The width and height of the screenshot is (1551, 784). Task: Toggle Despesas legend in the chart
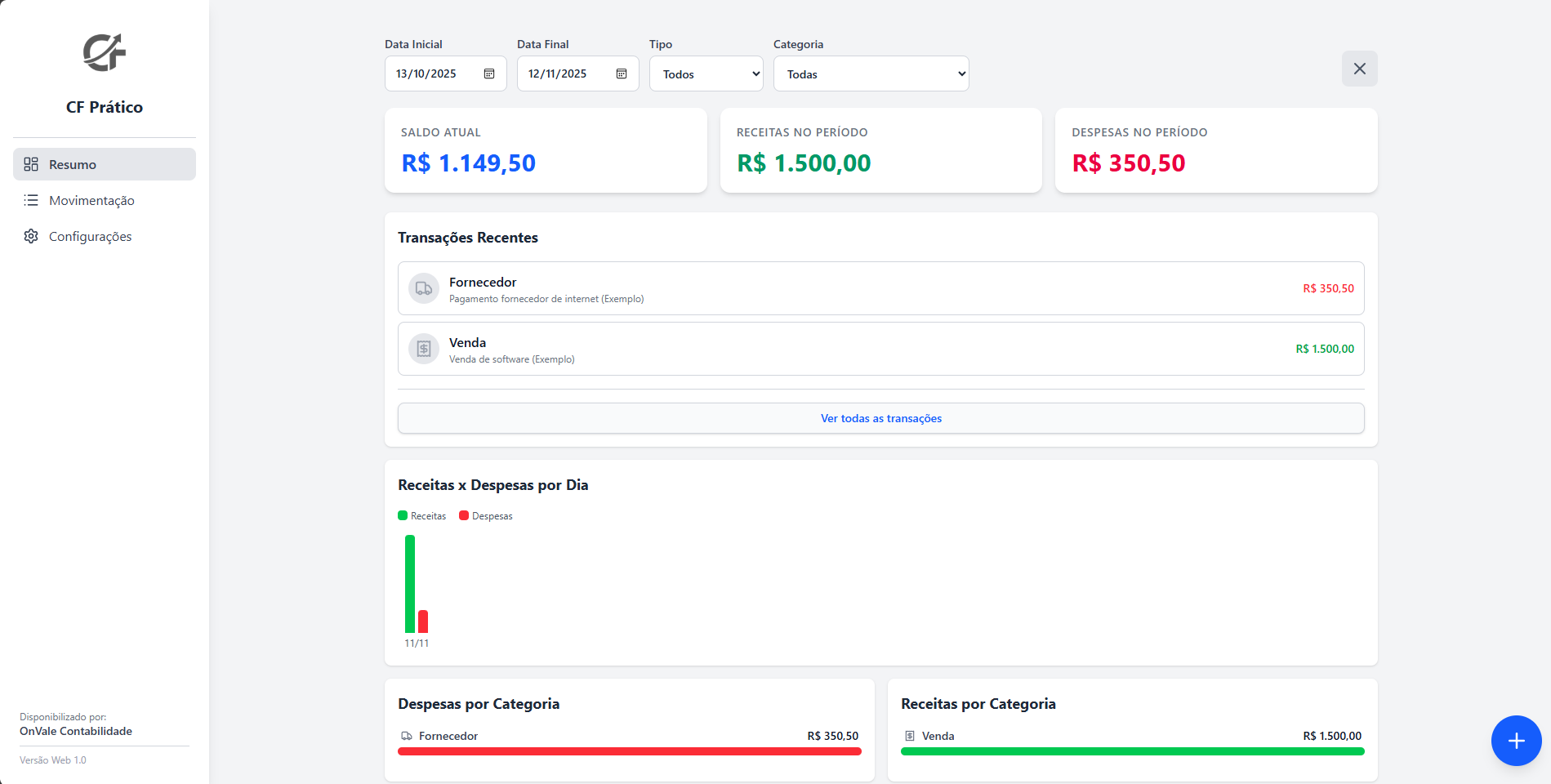point(486,516)
